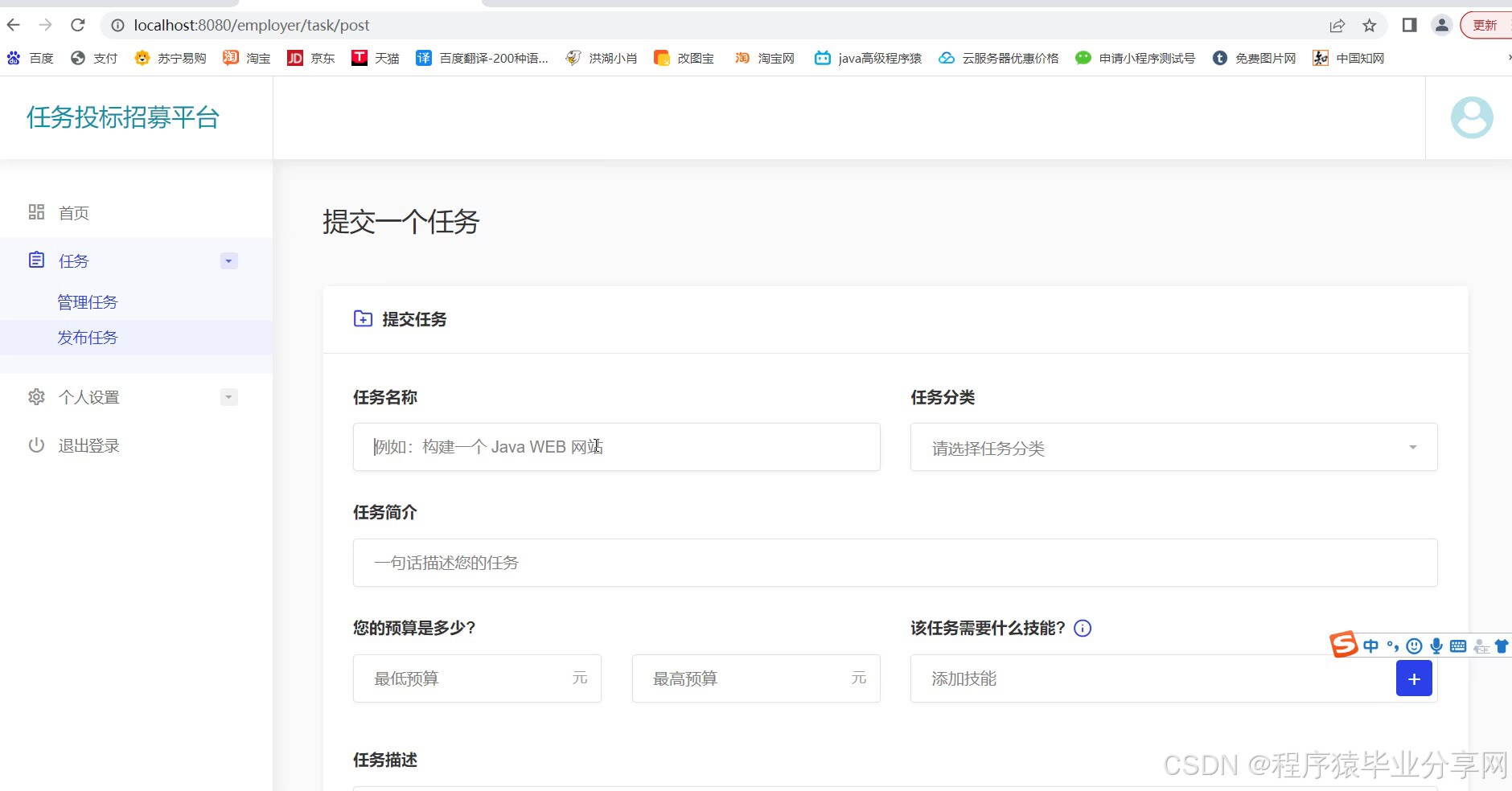Open the java高级程序猿 bookmark
1512x791 pixels.
(868, 58)
